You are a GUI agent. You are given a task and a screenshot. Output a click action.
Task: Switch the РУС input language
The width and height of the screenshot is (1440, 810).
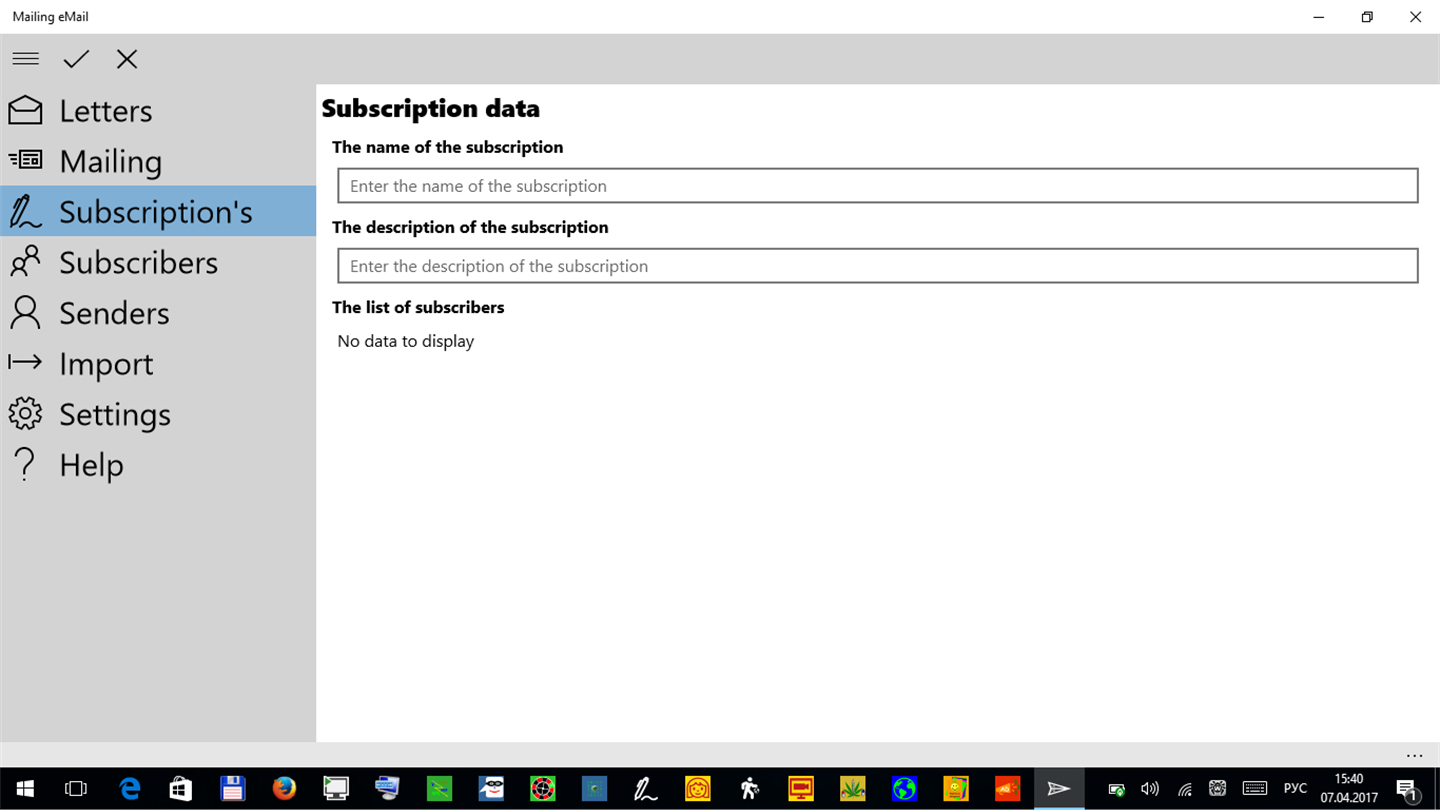(x=1295, y=789)
